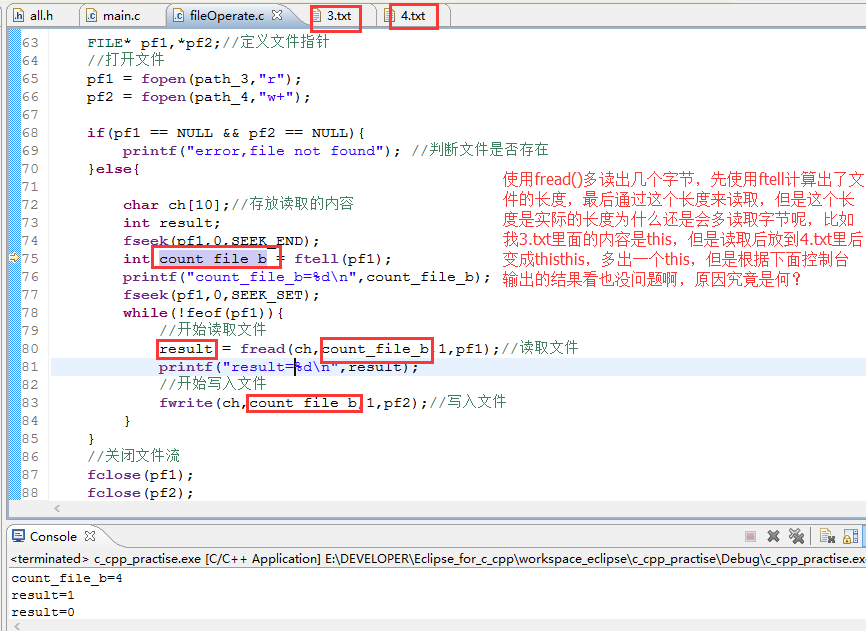
Task: Click if(pf1 == NULL && pf2 == NULL) line
Action: [x=226, y=133]
